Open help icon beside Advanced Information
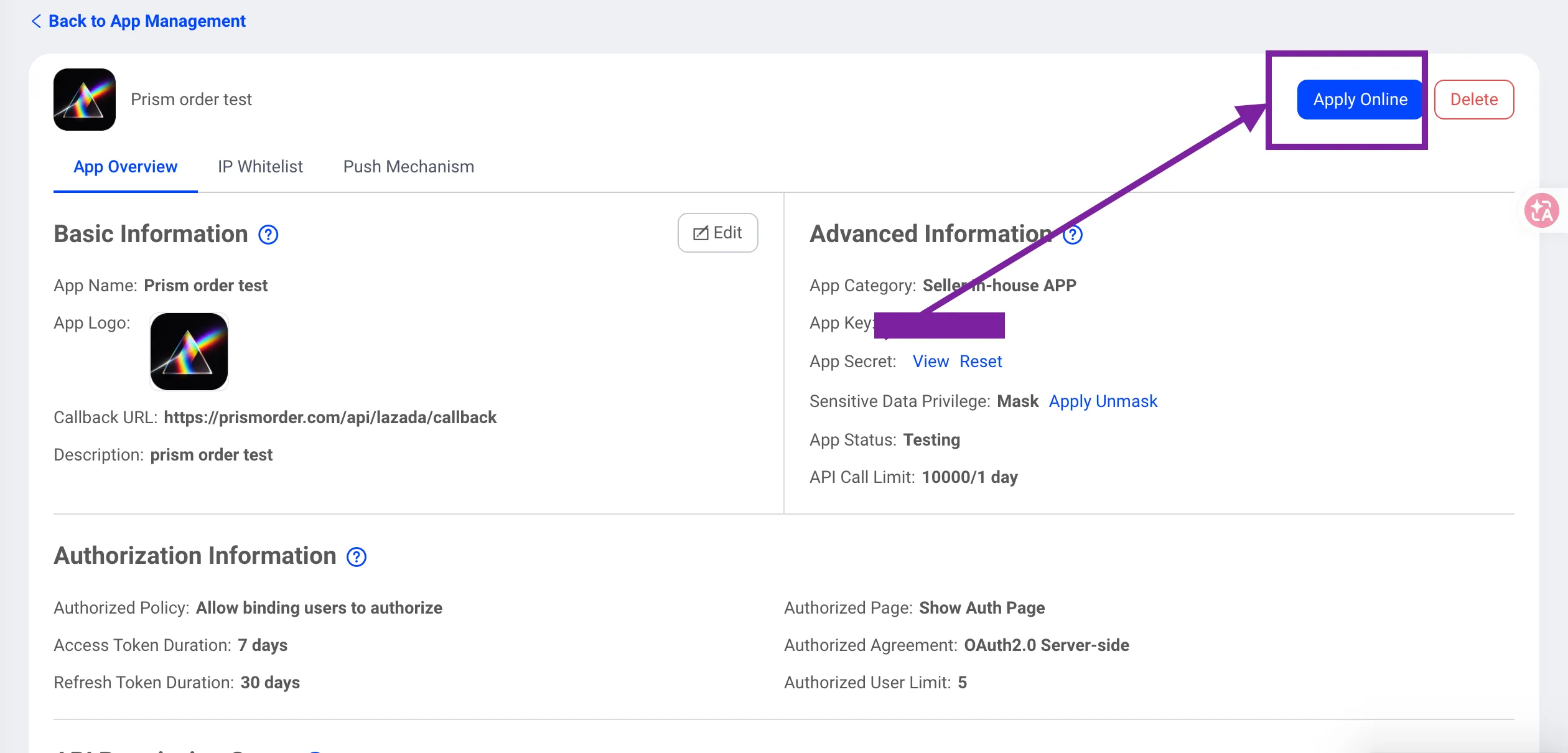The width and height of the screenshot is (1568, 753). (x=1073, y=235)
